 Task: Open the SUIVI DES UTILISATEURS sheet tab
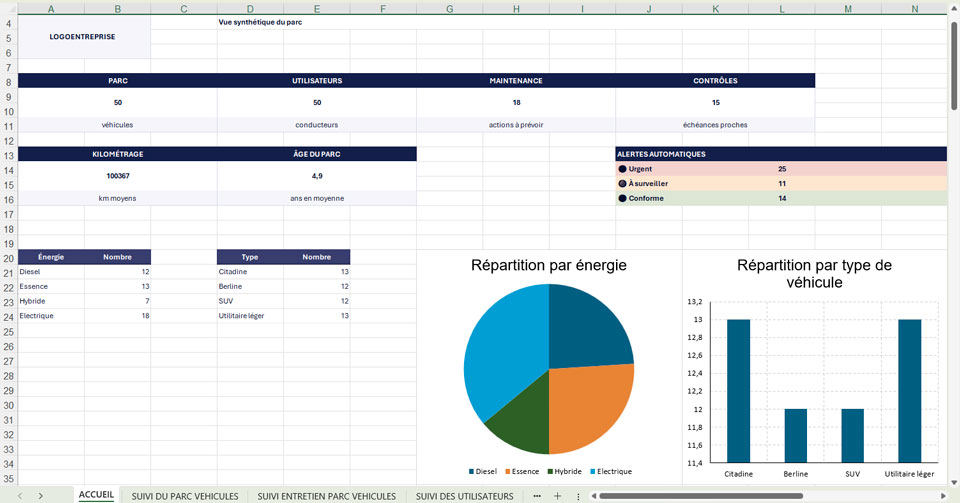coord(464,496)
